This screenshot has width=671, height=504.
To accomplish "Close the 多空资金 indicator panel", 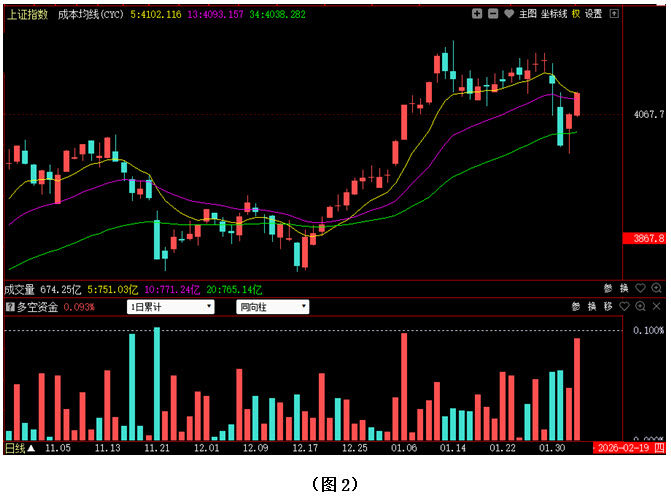I will click(657, 306).
